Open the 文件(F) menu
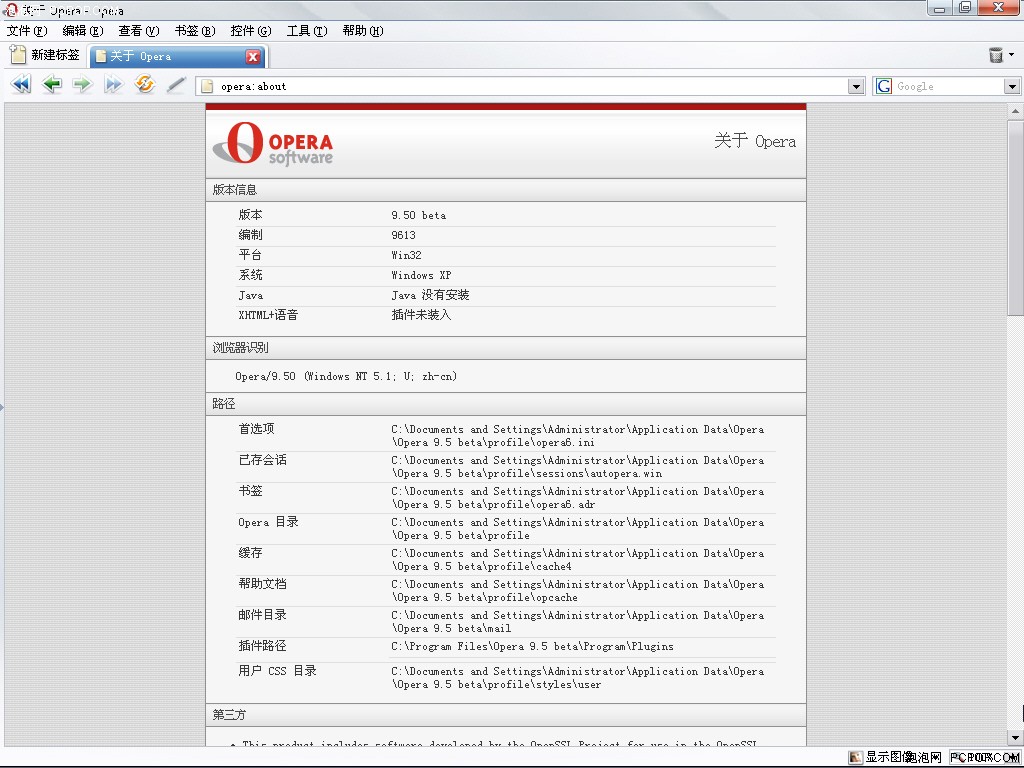 pyautogui.click(x=27, y=31)
